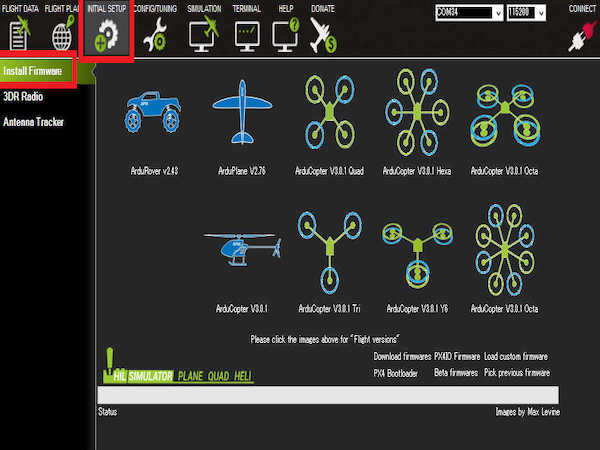
Task: Click the ArduCopter helicopter firmware icon
Action: pyautogui.click(x=240, y=249)
